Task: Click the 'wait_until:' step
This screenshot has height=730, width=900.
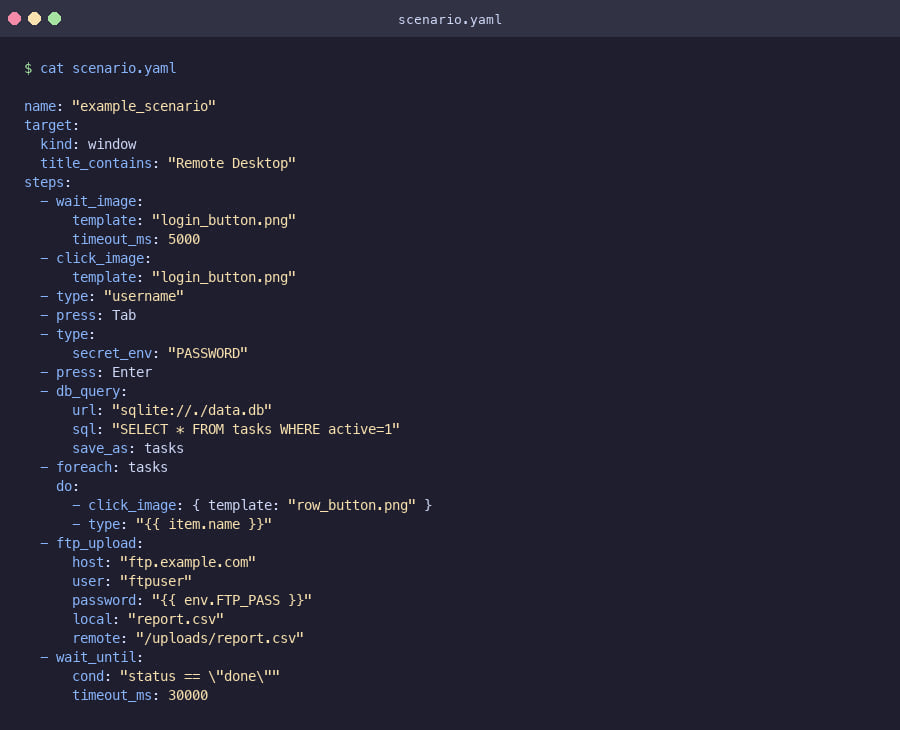Action: (x=99, y=657)
